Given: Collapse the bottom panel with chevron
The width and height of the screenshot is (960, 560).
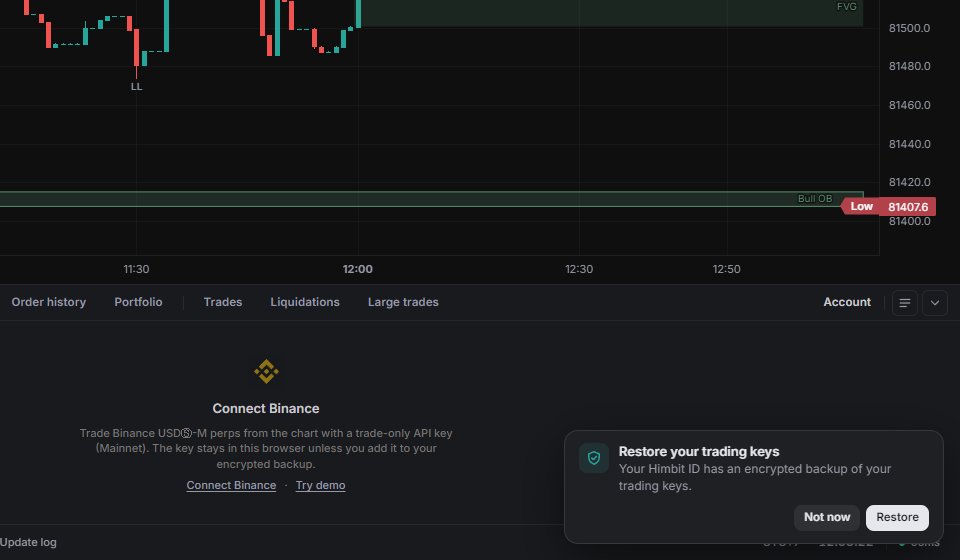Looking at the screenshot, I should coord(934,302).
